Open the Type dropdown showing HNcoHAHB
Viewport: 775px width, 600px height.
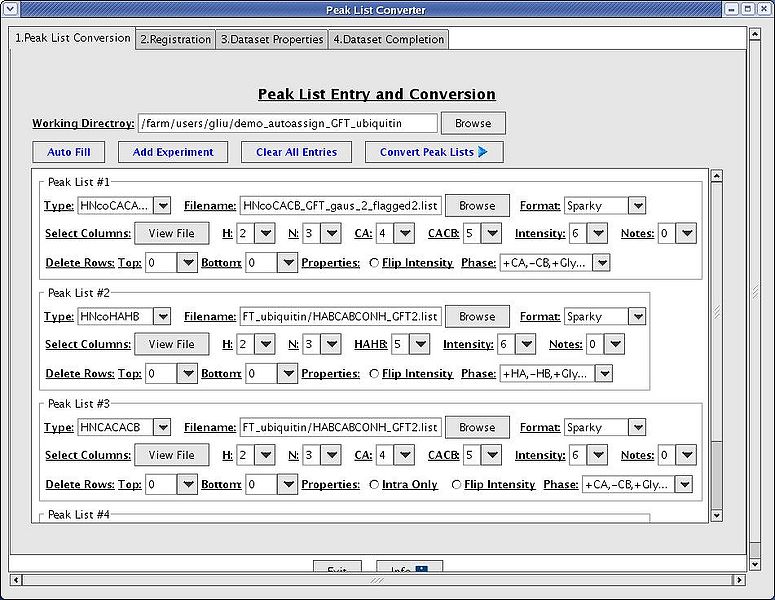point(124,317)
